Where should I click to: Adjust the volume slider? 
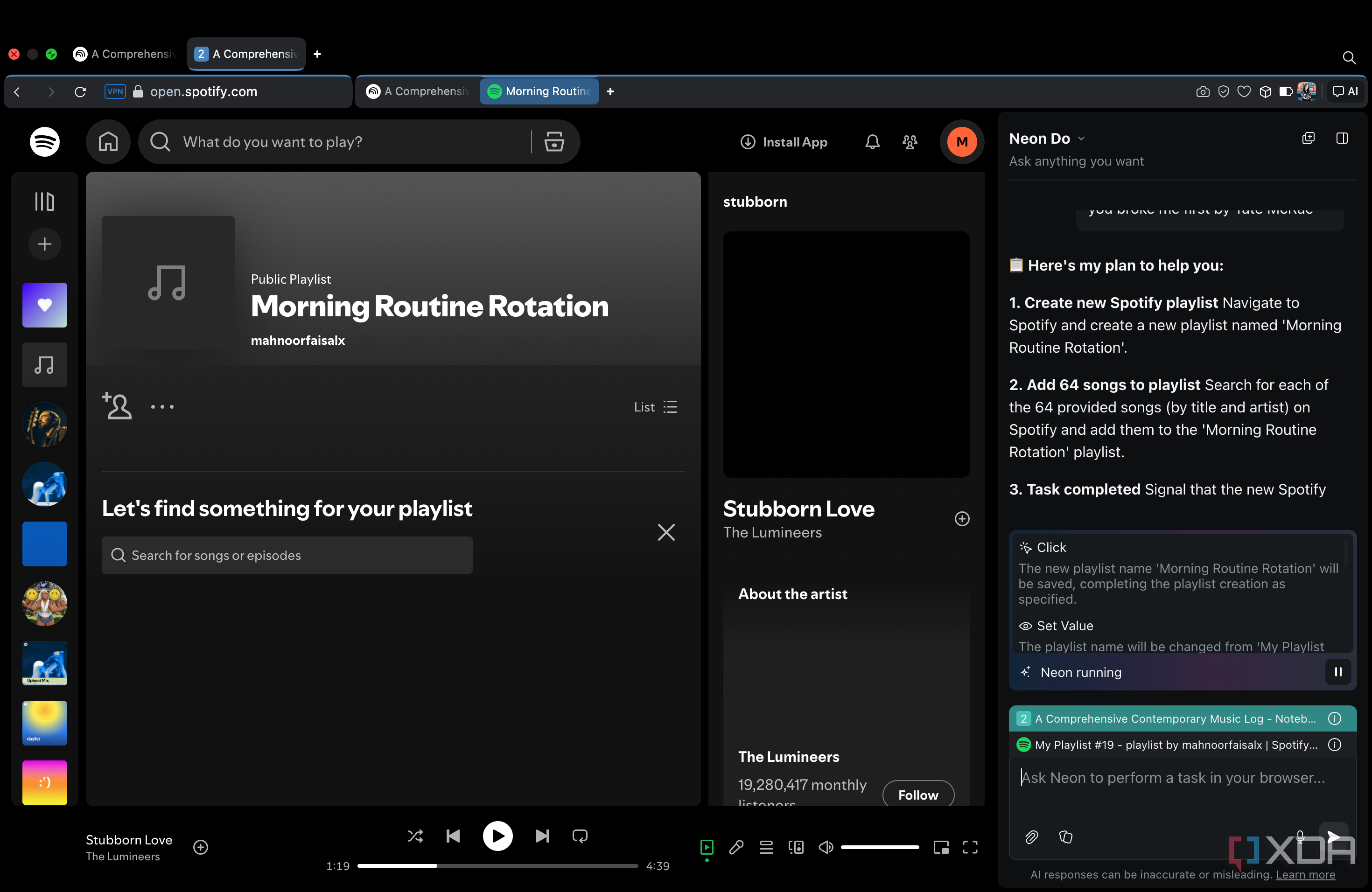(880, 847)
